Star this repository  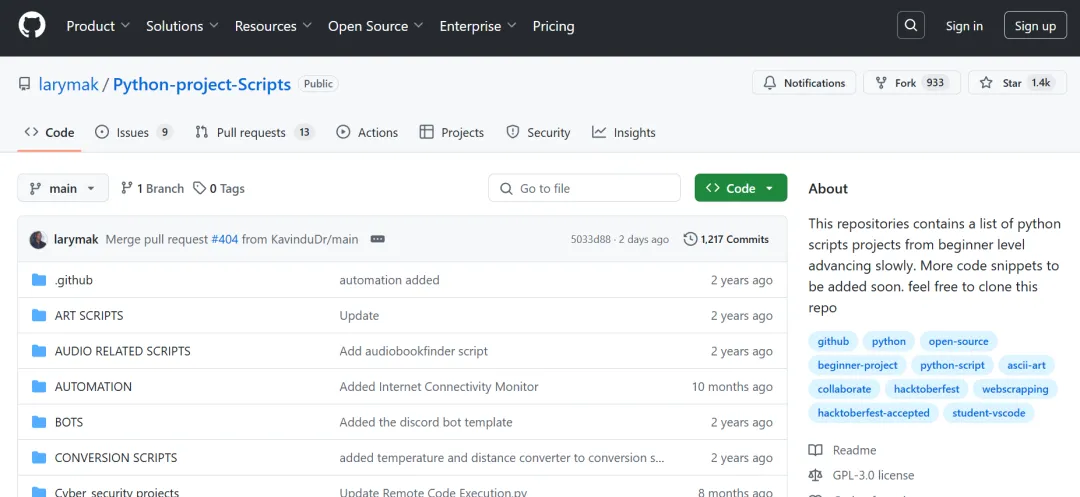click(1013, 83)
